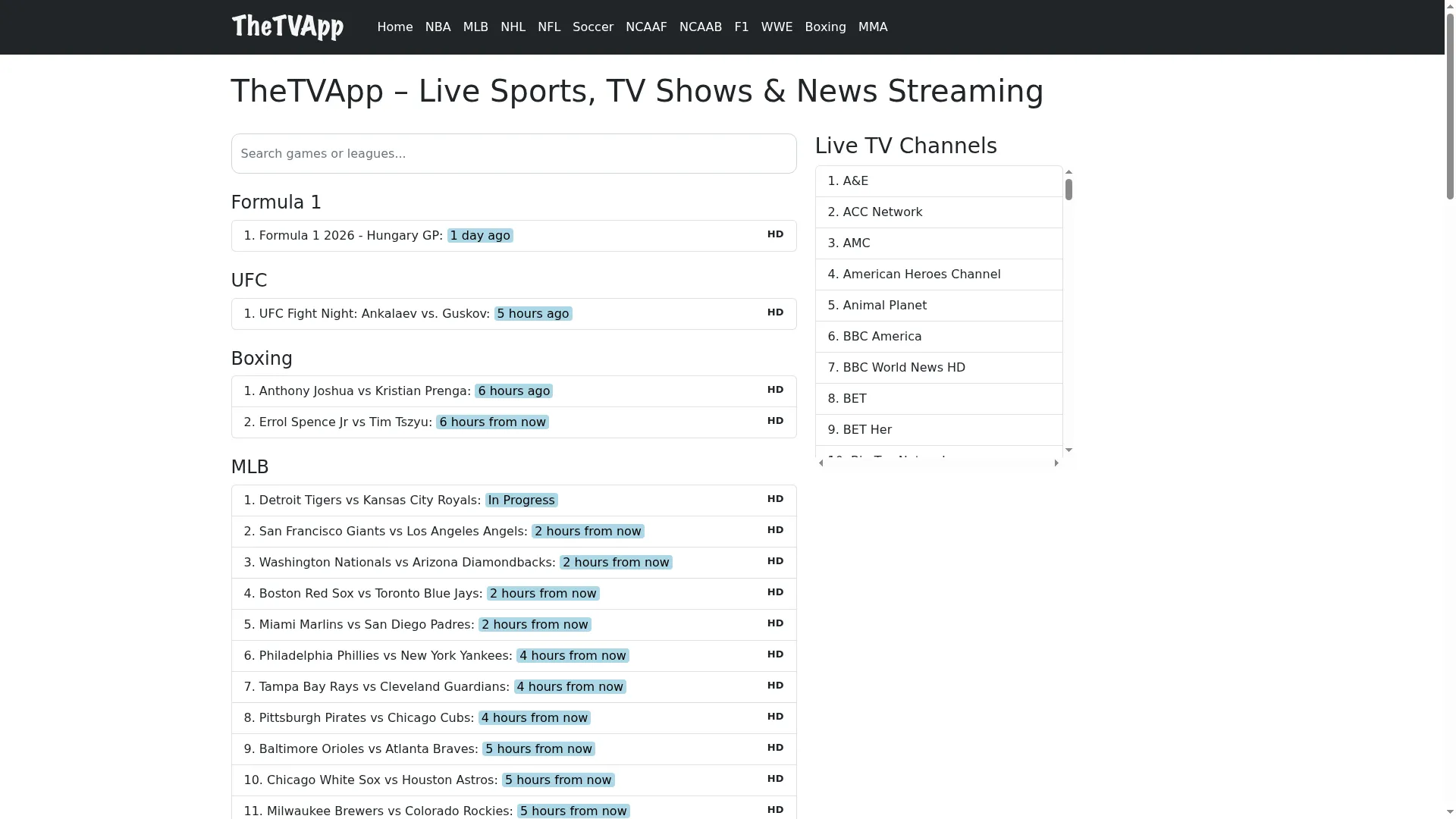The image size is (1456, 819).
Task: Open Boston Red Sox vs Toronto Blue Jays
Action: pyautogui.click(x=513, y=594)
